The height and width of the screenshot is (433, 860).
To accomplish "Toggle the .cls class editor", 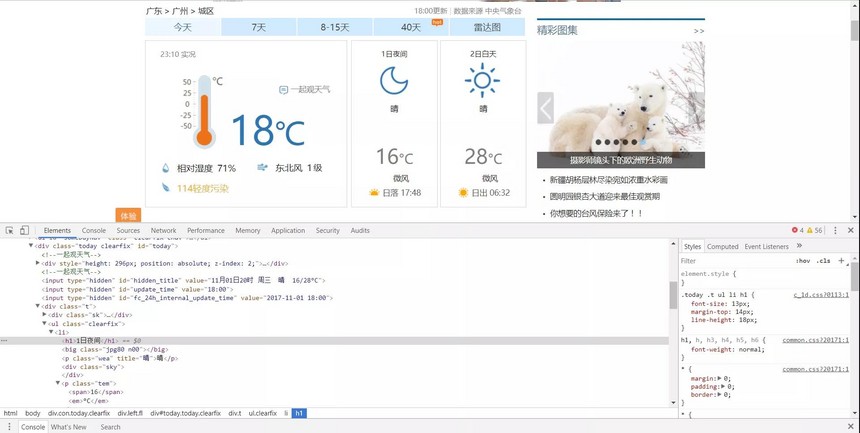I will pos(823,261).
